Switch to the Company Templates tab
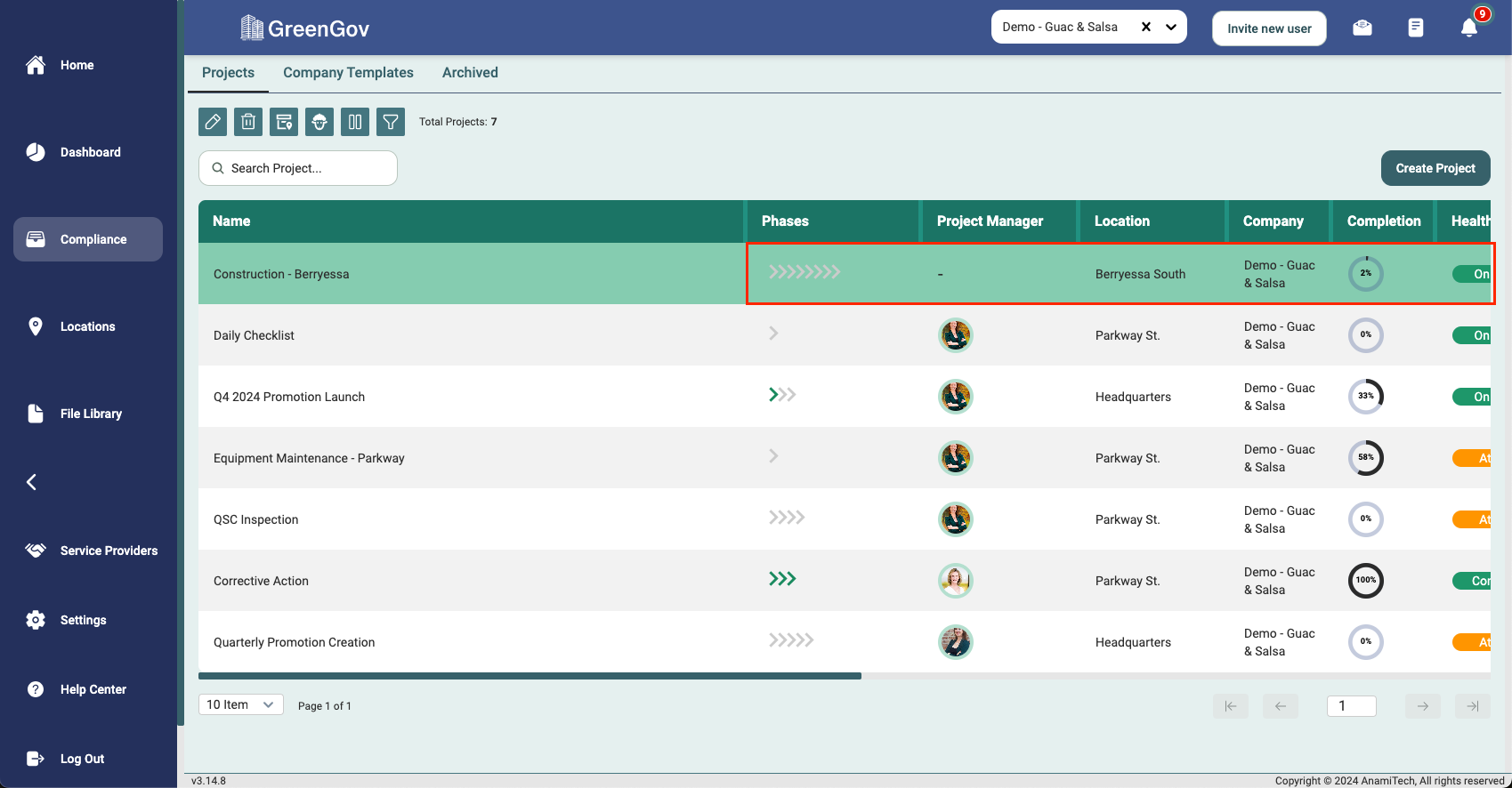The height and width of the screenshot is (788, 1512). [348, 73]
